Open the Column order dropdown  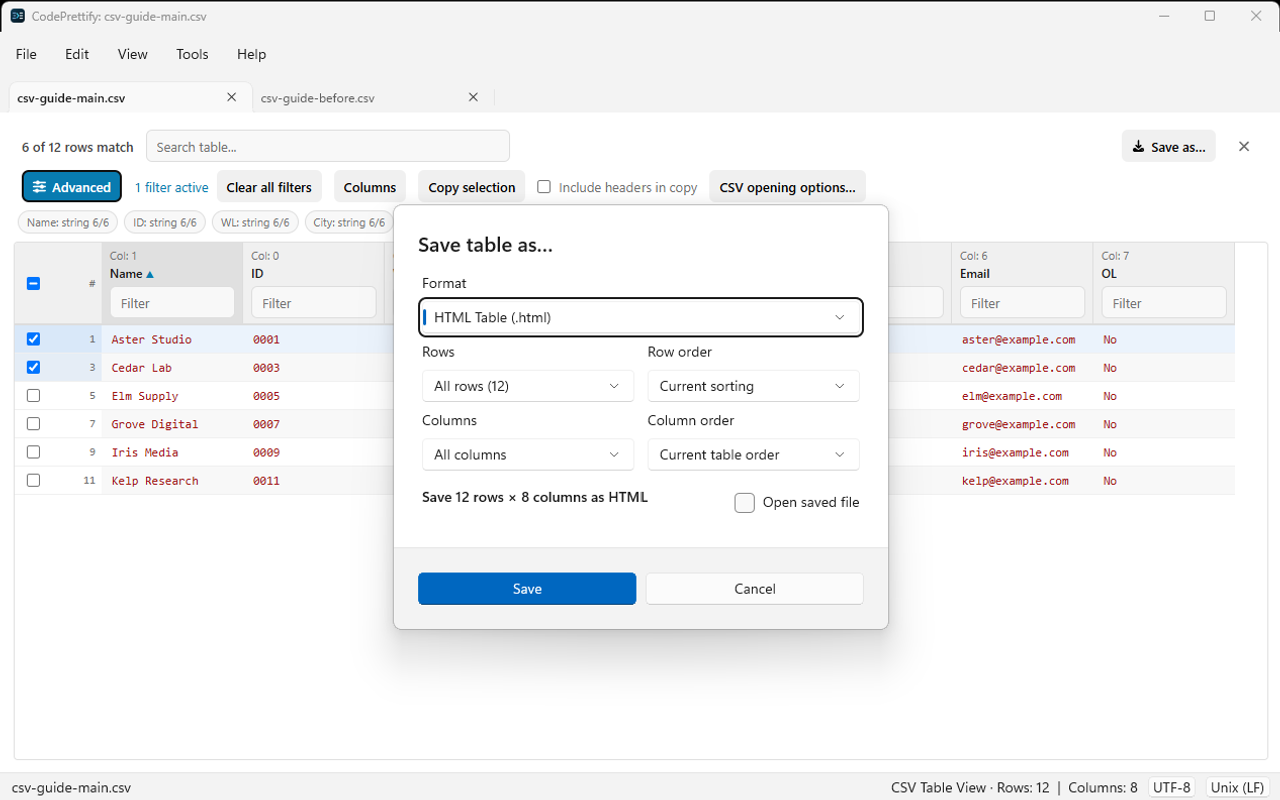tap(753, 454)
